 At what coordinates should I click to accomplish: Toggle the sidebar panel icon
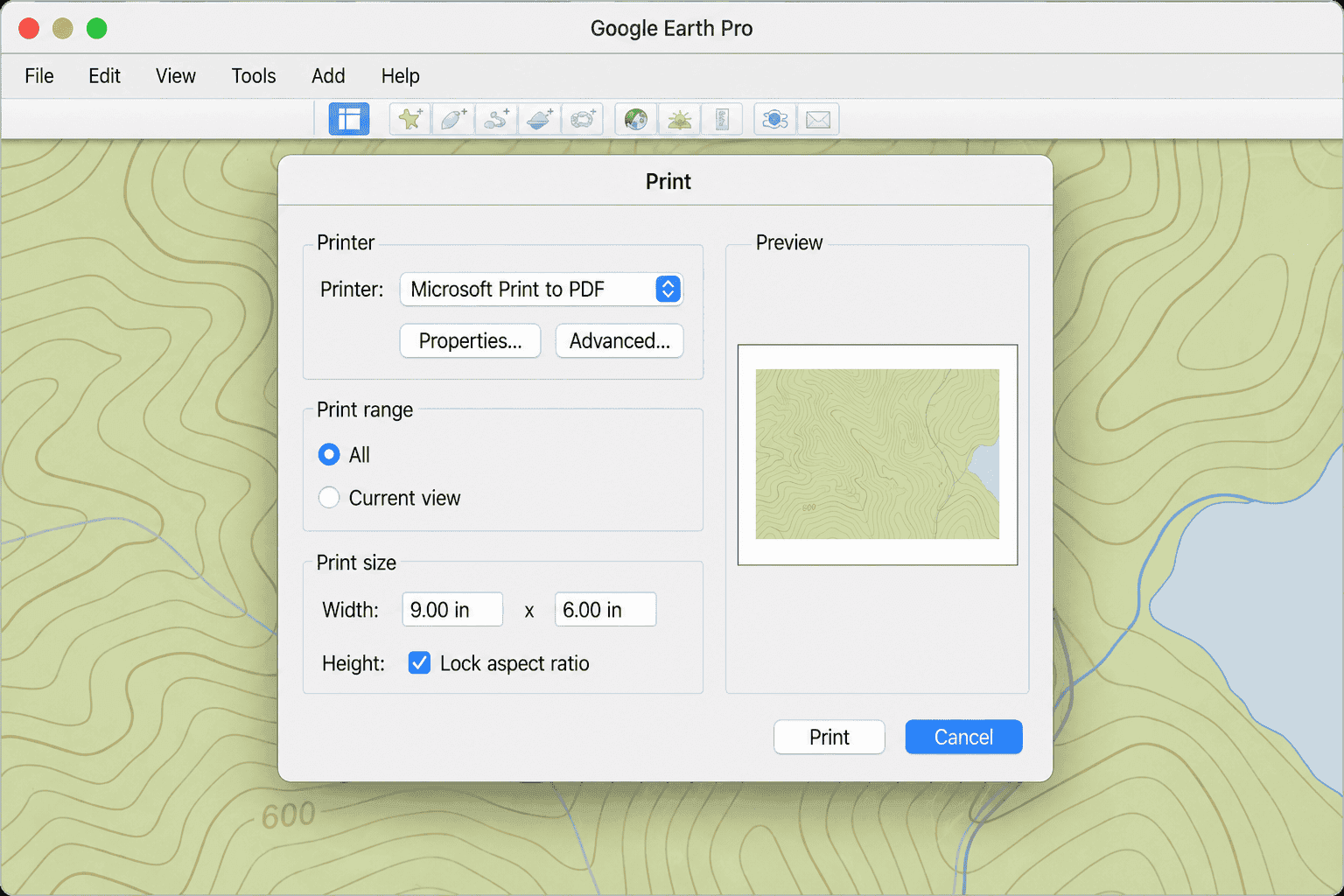[x=349, y=119]
